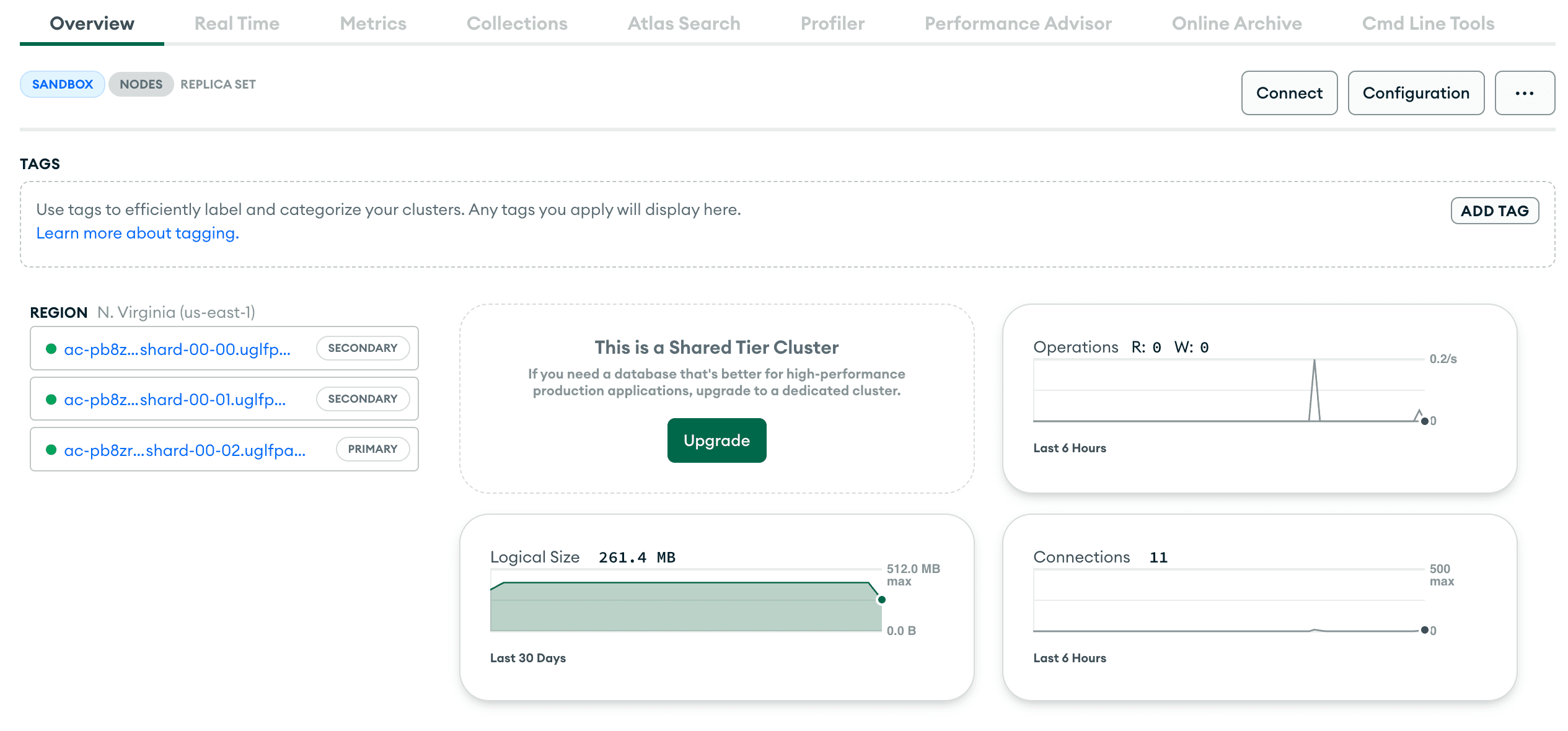Open the three-dots more options menu
Screen dimensions: 1568x731
(x=1524, y=93)
